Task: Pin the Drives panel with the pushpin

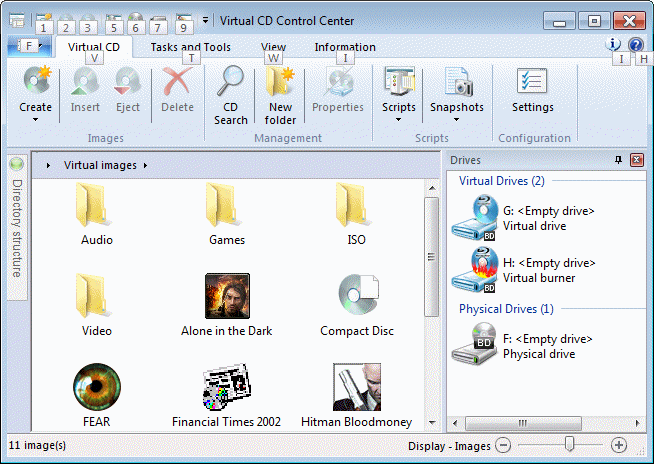Action: [617, 160]
